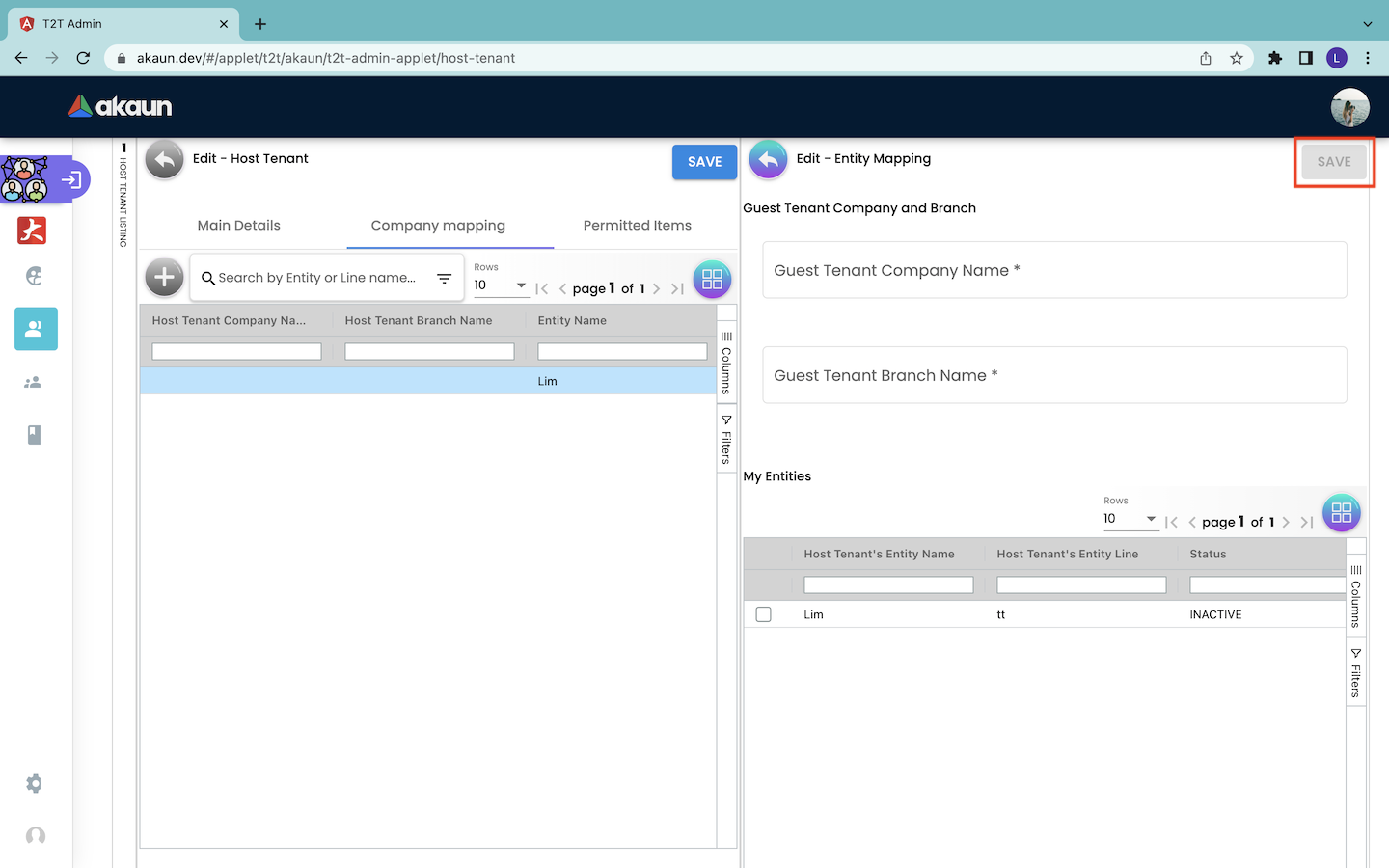Select the Lim row in Company mapping table
Image resolution: width=1389 pixels, height=868 pixels.
click(x=428, y=381)
